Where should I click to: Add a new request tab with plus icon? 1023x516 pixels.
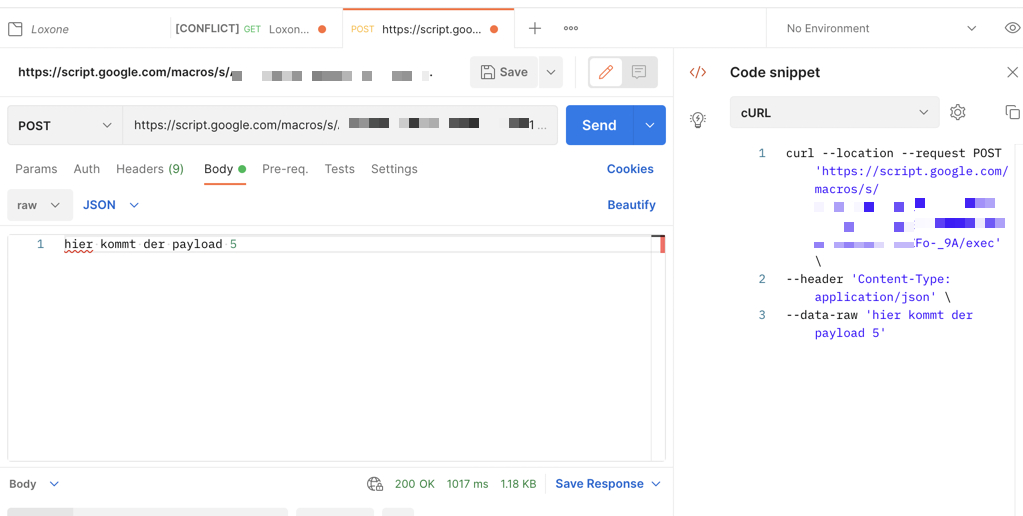coord(535,28)
